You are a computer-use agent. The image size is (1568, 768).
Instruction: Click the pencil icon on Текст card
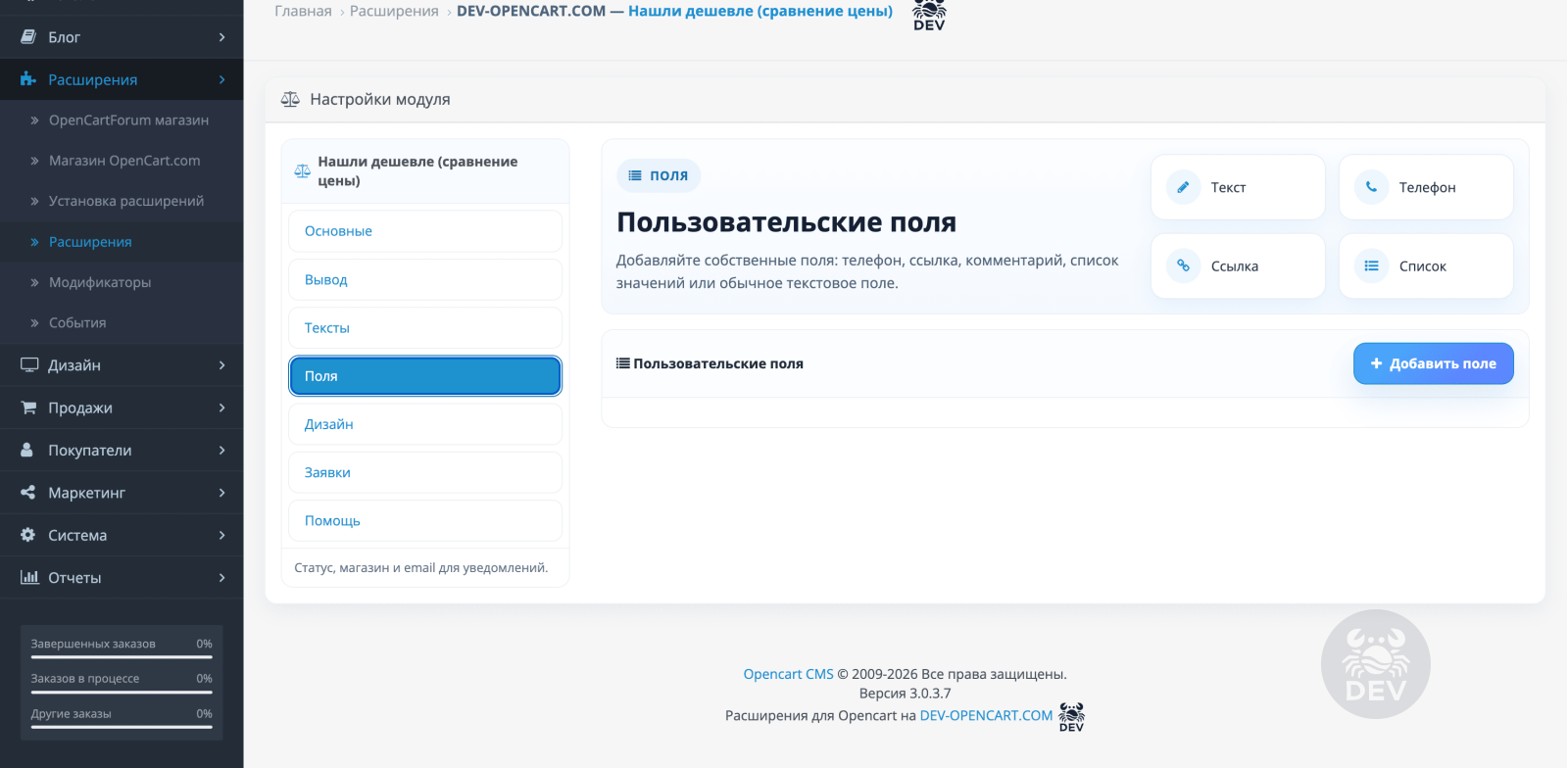pos(1183,187)
